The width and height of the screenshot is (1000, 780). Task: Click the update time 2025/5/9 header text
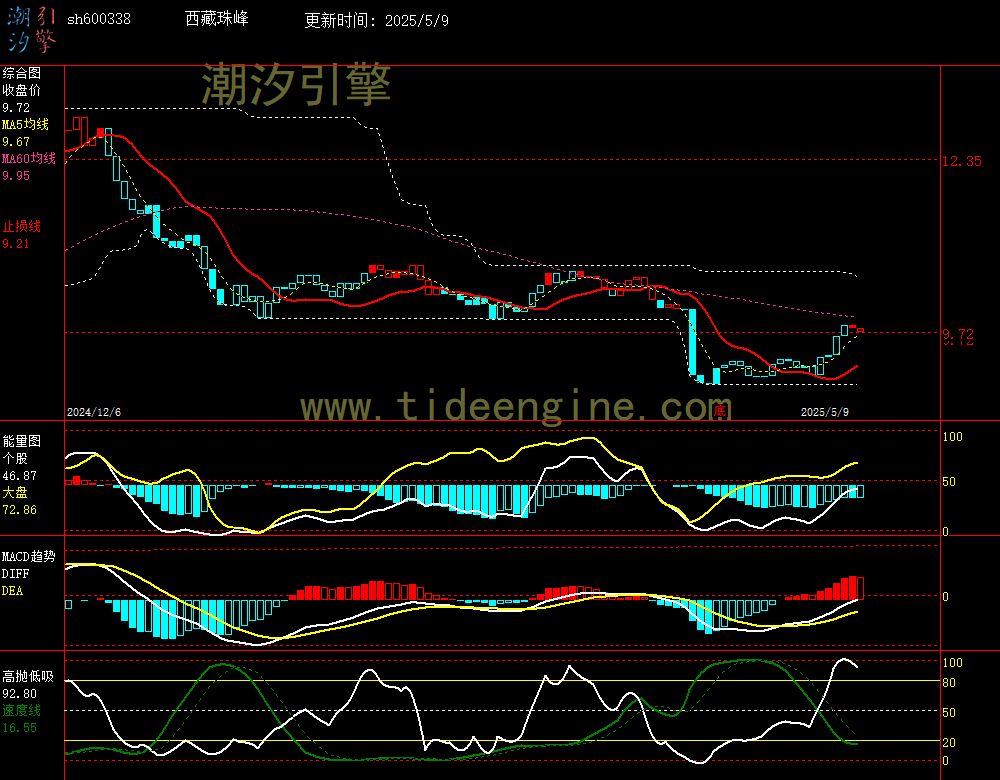tap(376, 20)
